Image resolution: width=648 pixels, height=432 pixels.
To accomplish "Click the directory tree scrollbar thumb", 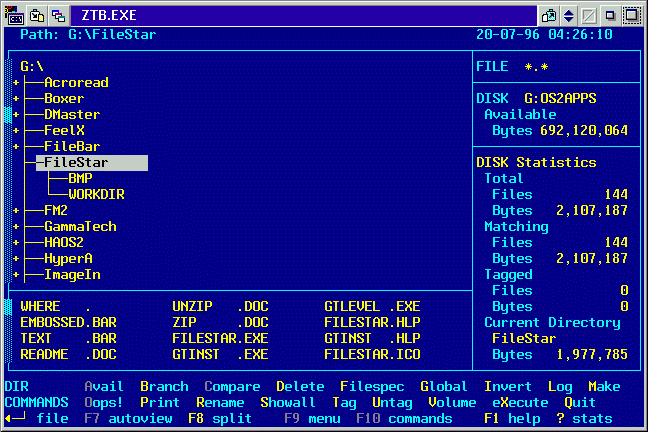I will pyautogui.click(x=8, y=115).
